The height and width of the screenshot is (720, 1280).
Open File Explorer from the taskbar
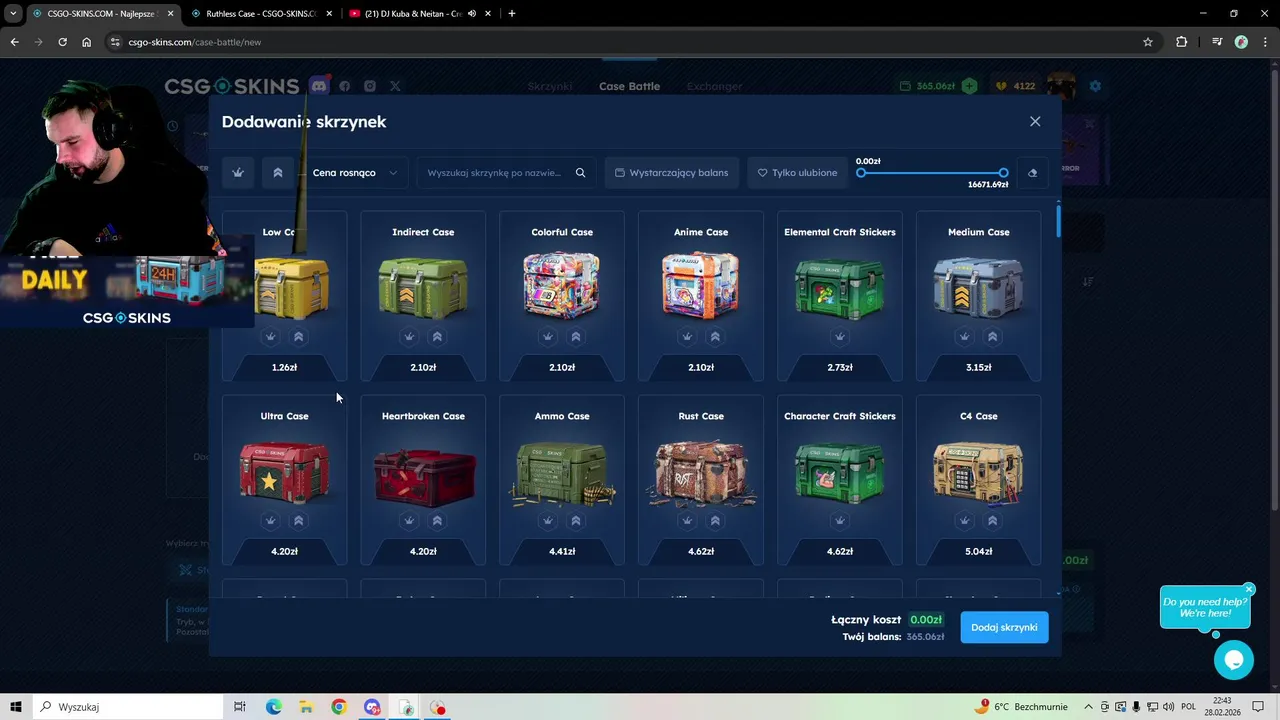tap(306, 707)
